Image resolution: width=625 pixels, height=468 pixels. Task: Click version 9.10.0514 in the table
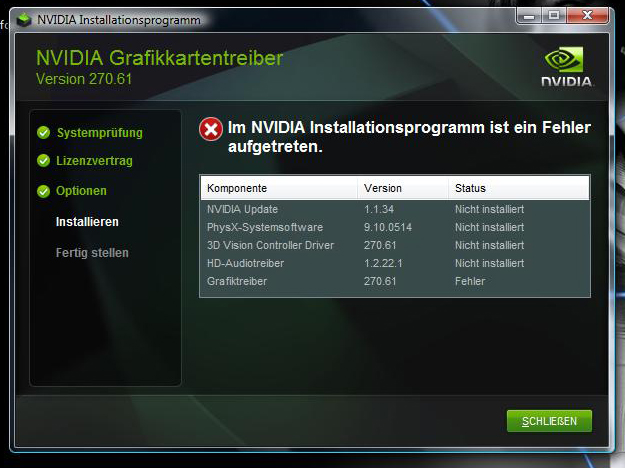pos(388,227)
